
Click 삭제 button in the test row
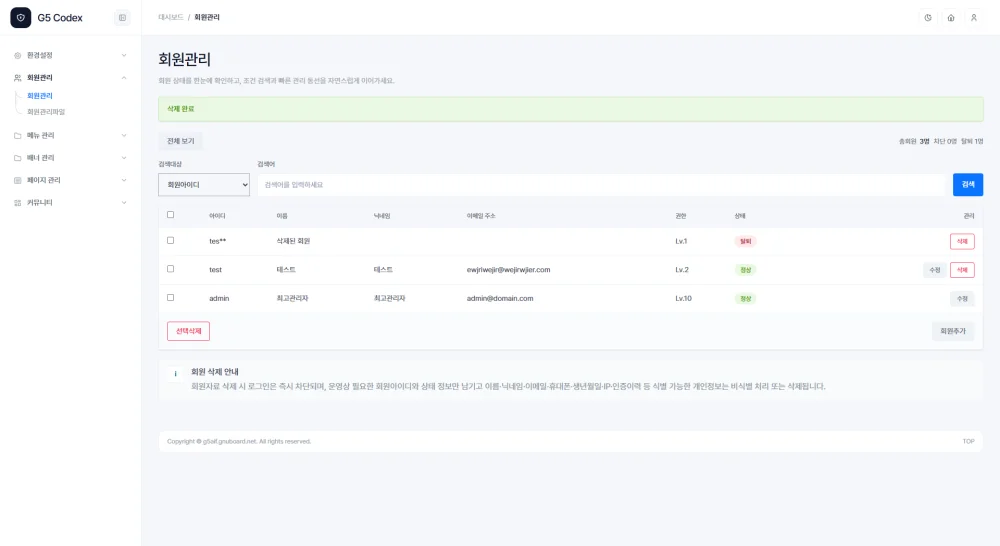pyautogui.click(x=962, y=270)
